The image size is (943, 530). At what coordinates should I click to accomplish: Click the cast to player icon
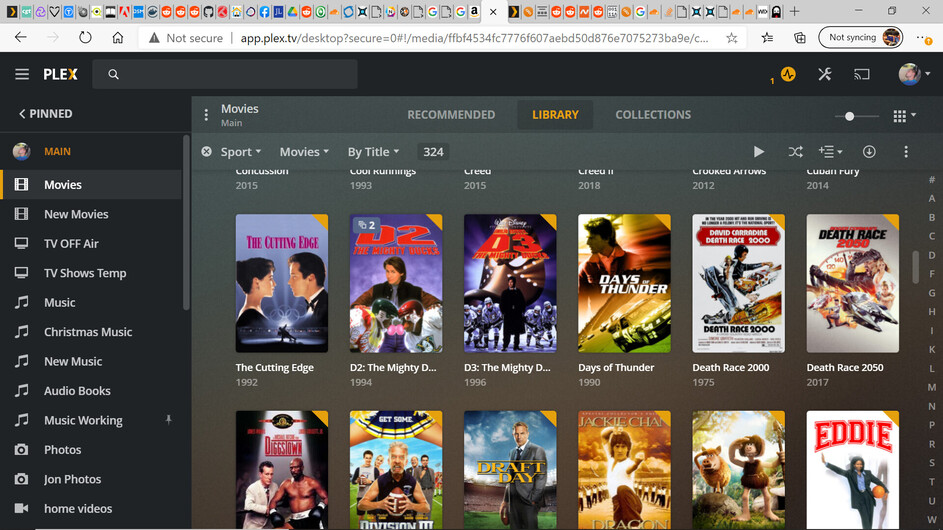pyautogui.click(x=862, y=74)
